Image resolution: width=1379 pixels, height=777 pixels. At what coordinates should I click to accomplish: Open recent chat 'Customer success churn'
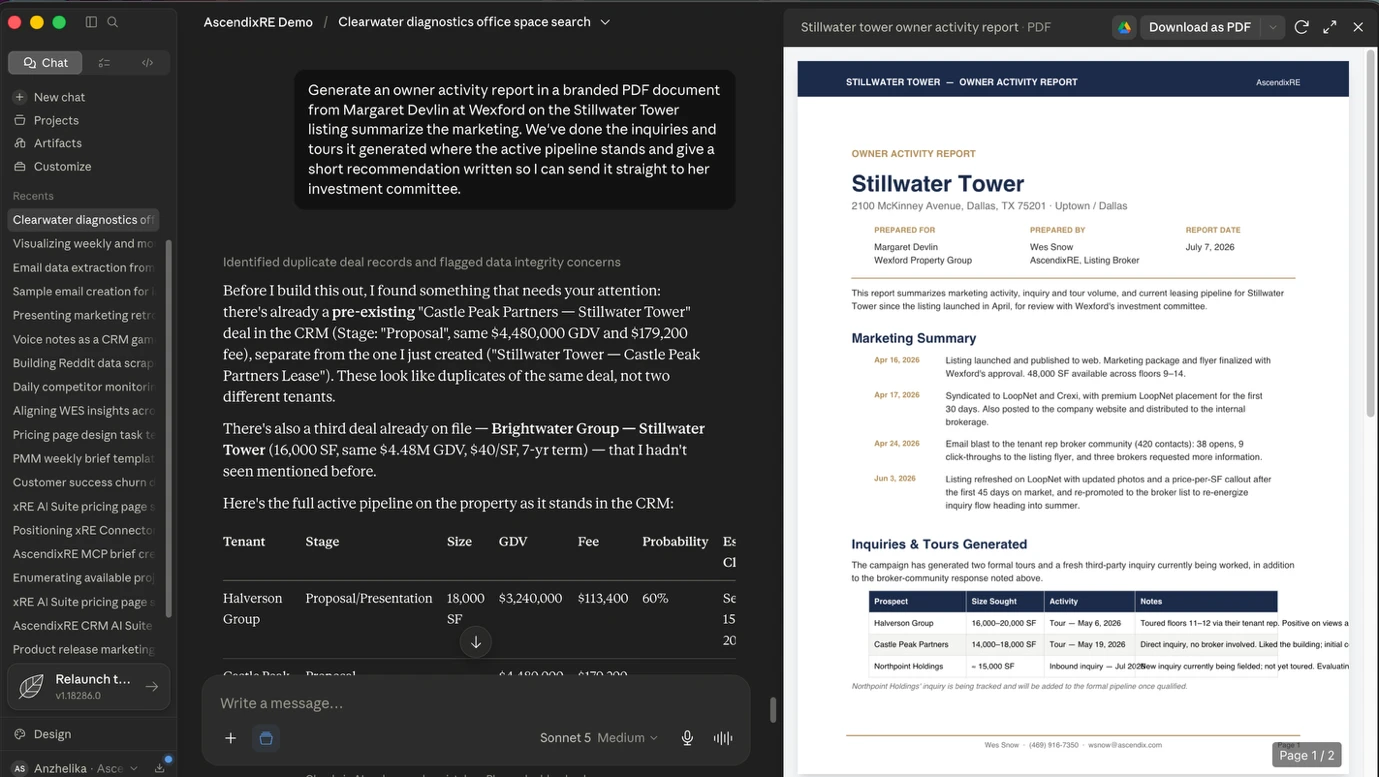pyautogui.click(x=83, y=482)
